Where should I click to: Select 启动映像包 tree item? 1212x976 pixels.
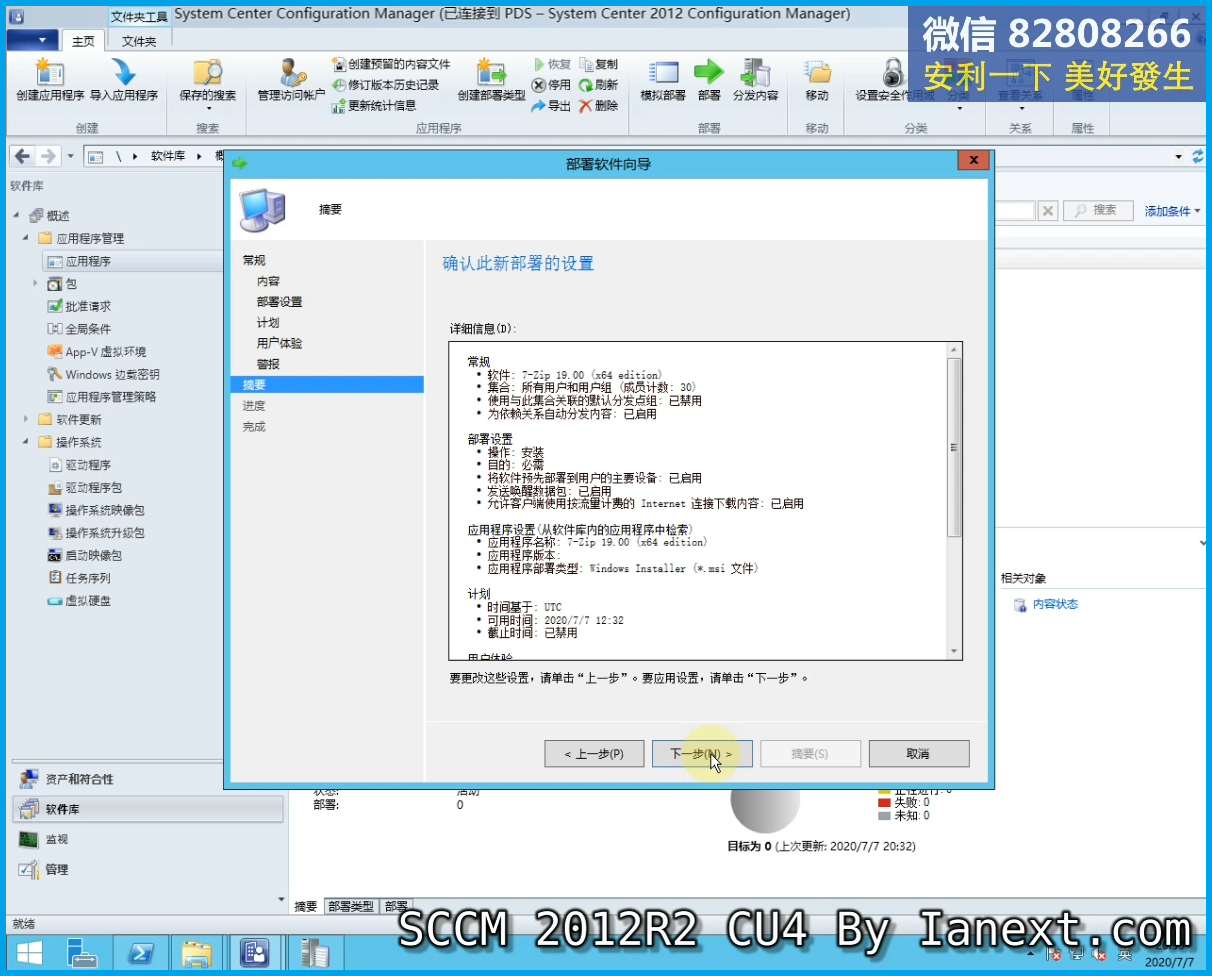[x=85, y=555]
